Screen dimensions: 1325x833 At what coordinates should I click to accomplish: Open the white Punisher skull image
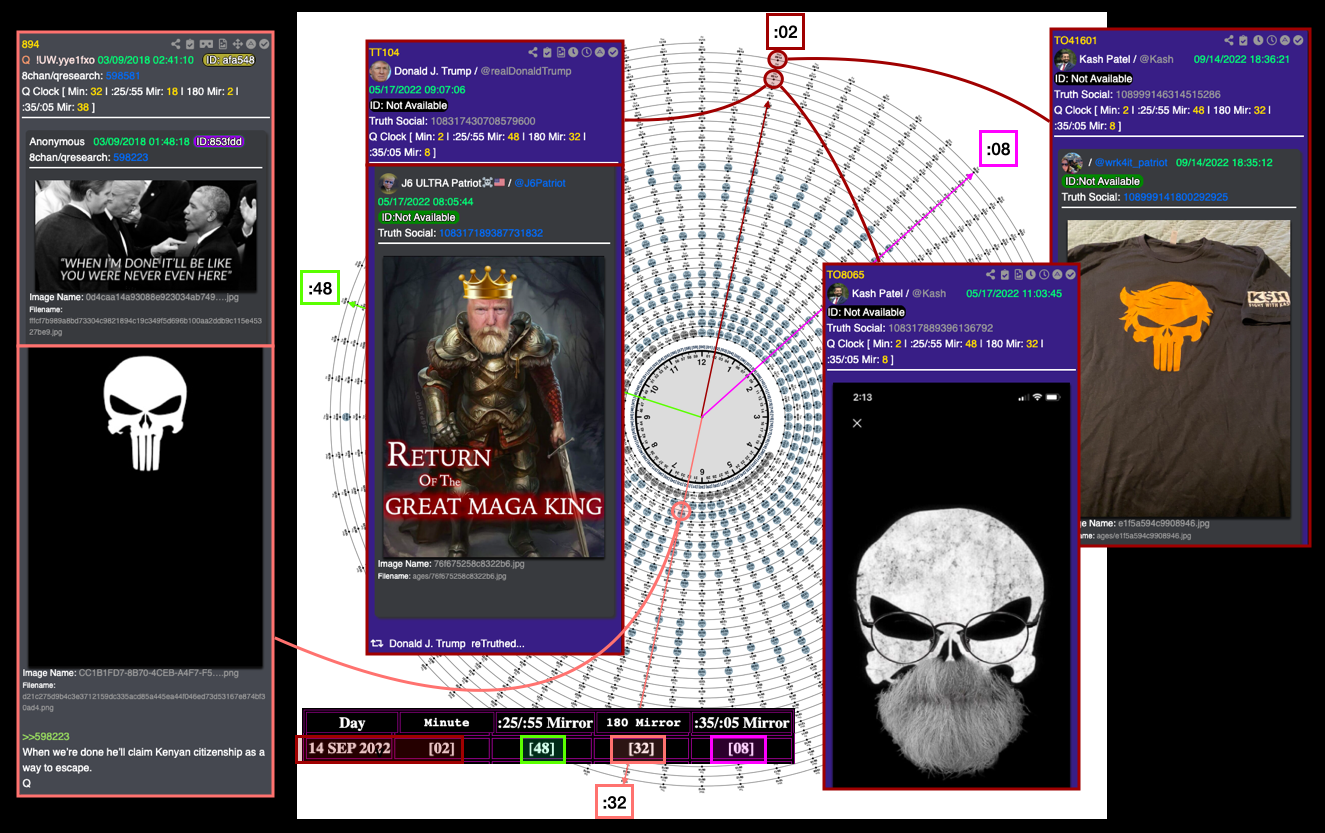pos(145,508)
